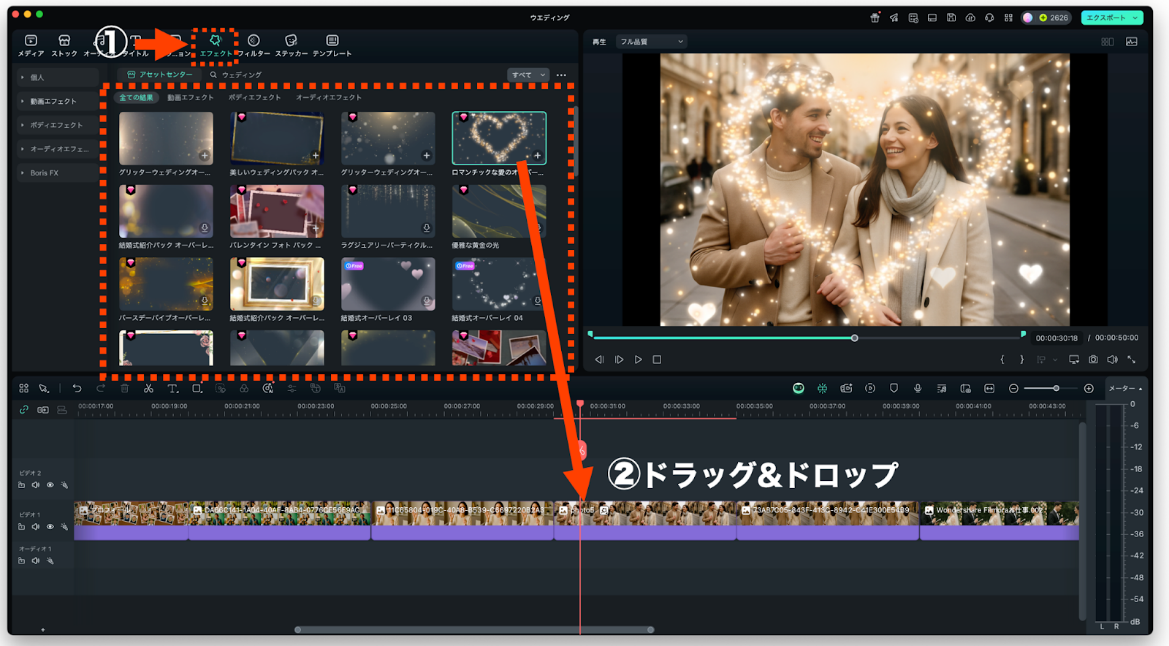Viewport: 1169px width, 646px height.
Task: Open the メーター dropdown
Action: click(1125, 389)
